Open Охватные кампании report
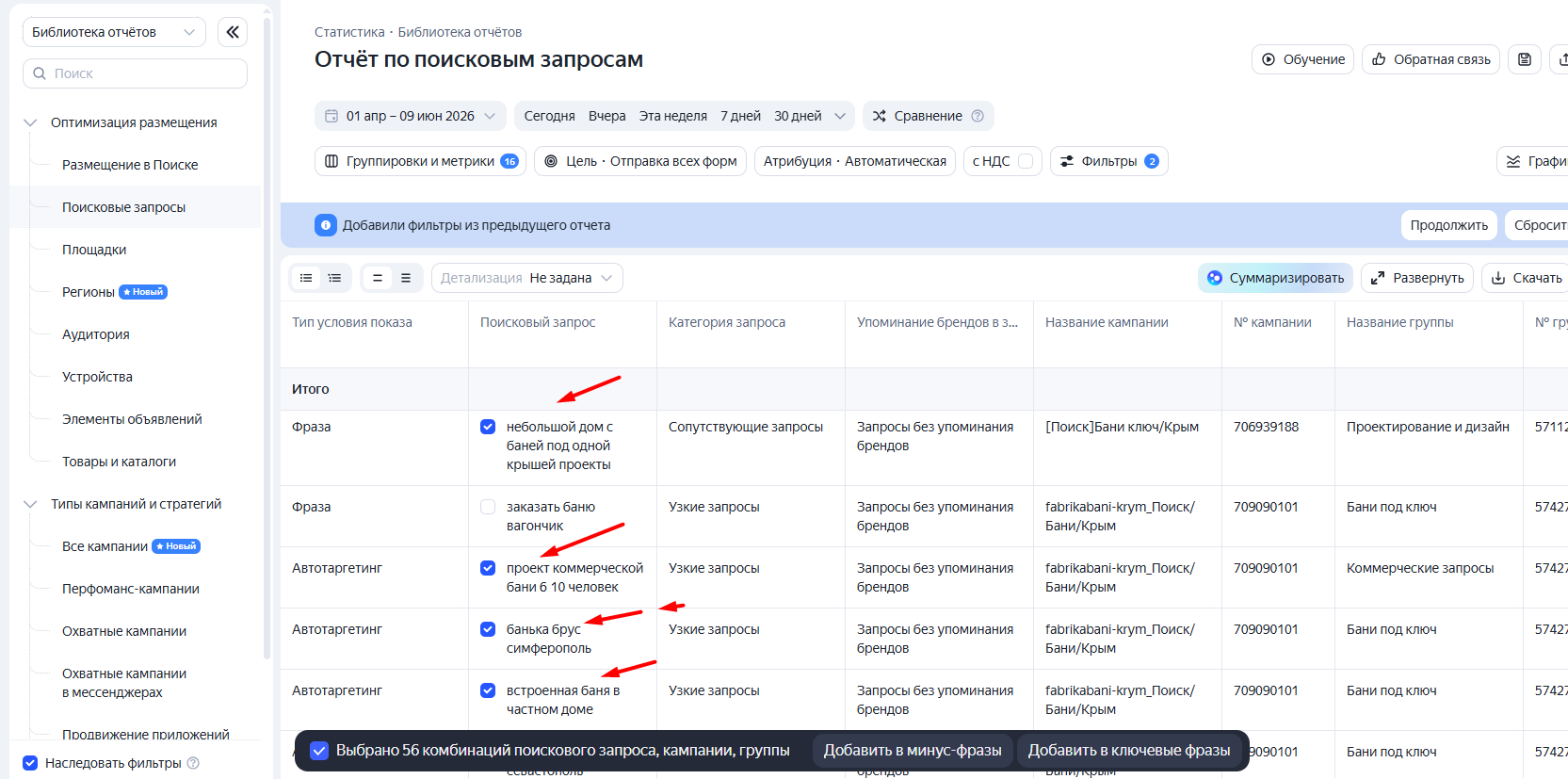The image size is (1568, 779). pyautogui.click(x=124, y=631)
